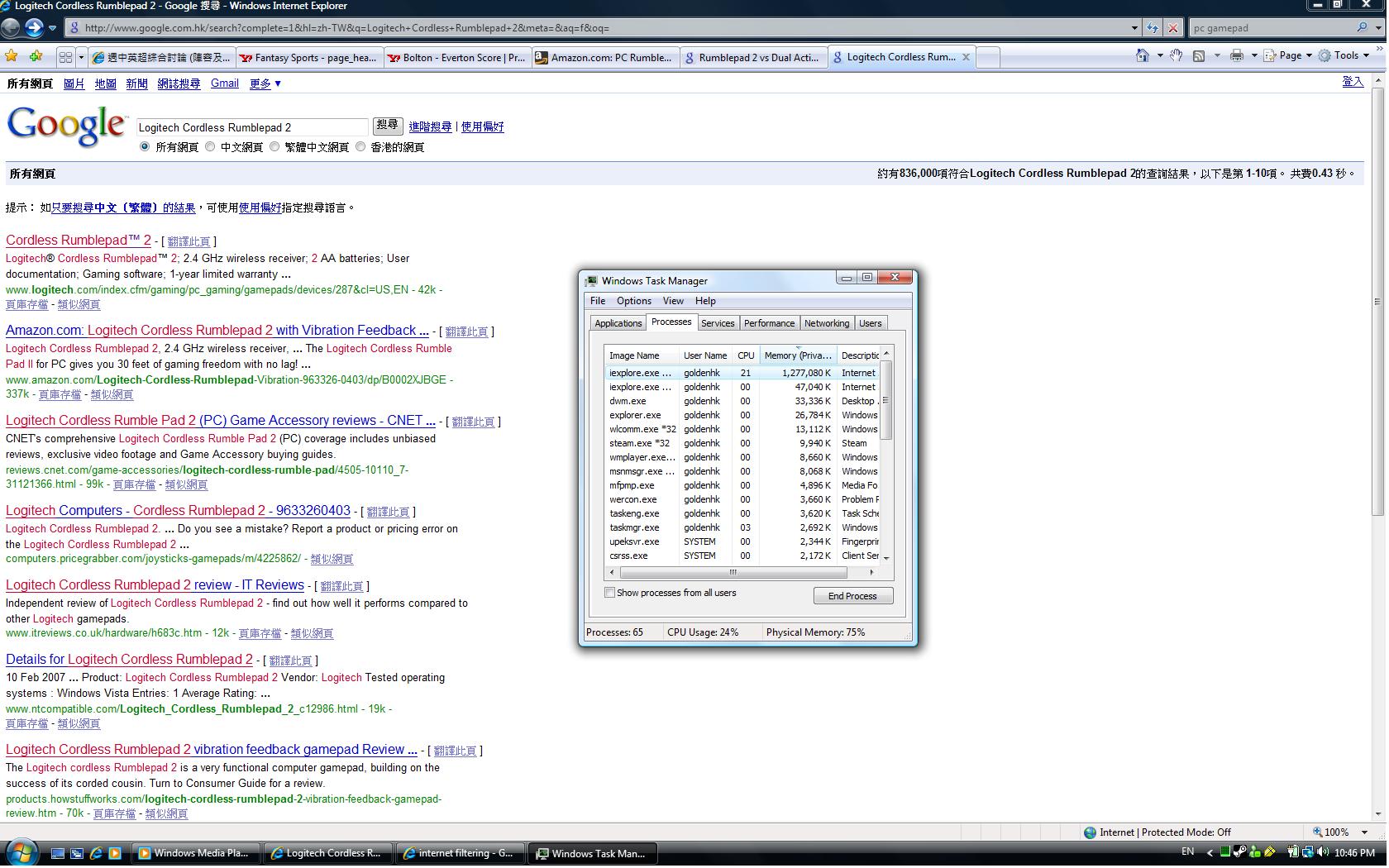Click the red Stop loading icon
The width and height of the screenshot is (1389, 868).
1172,27
